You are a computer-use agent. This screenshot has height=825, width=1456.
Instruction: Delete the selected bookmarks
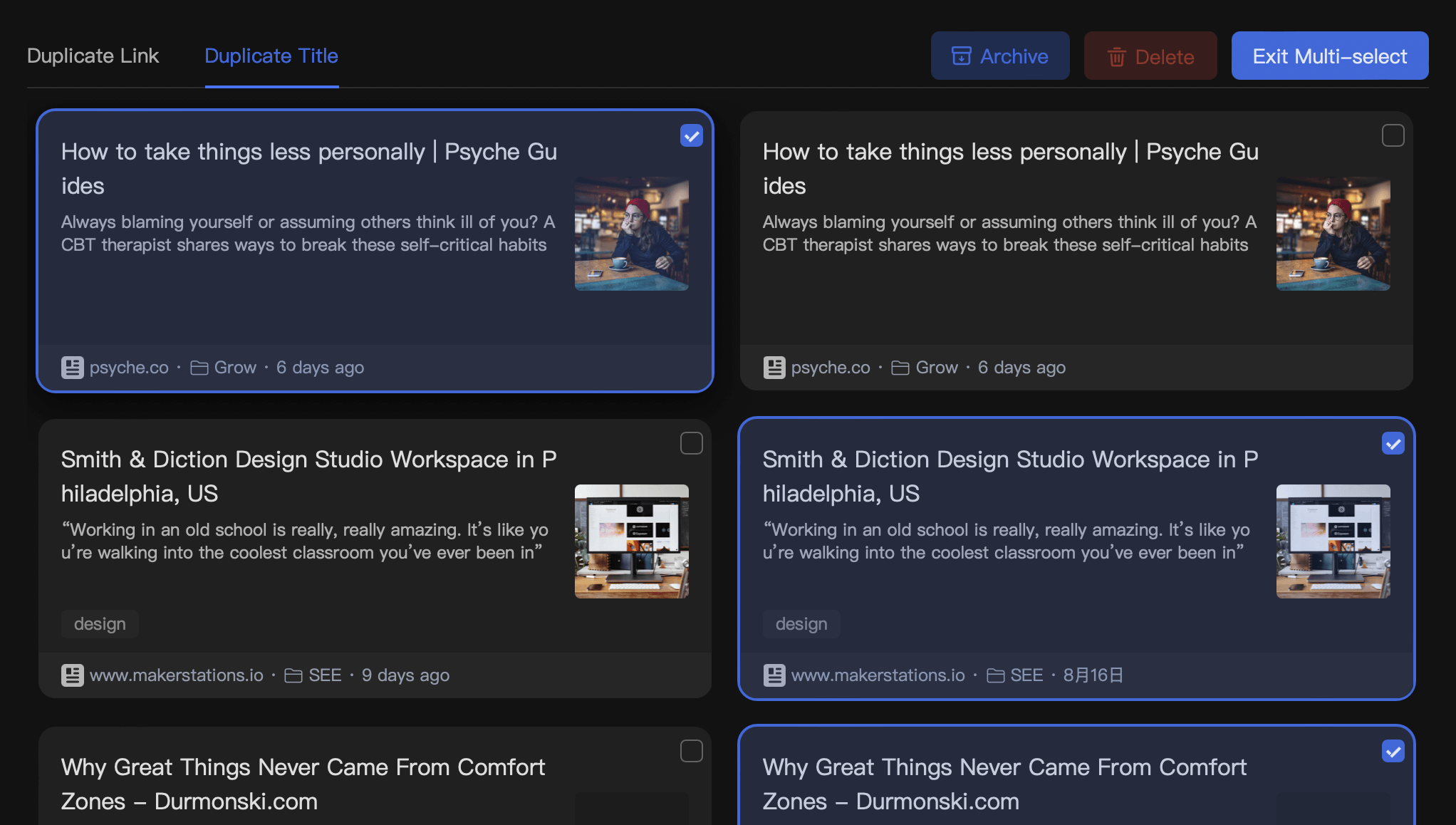click(1150, 56)
